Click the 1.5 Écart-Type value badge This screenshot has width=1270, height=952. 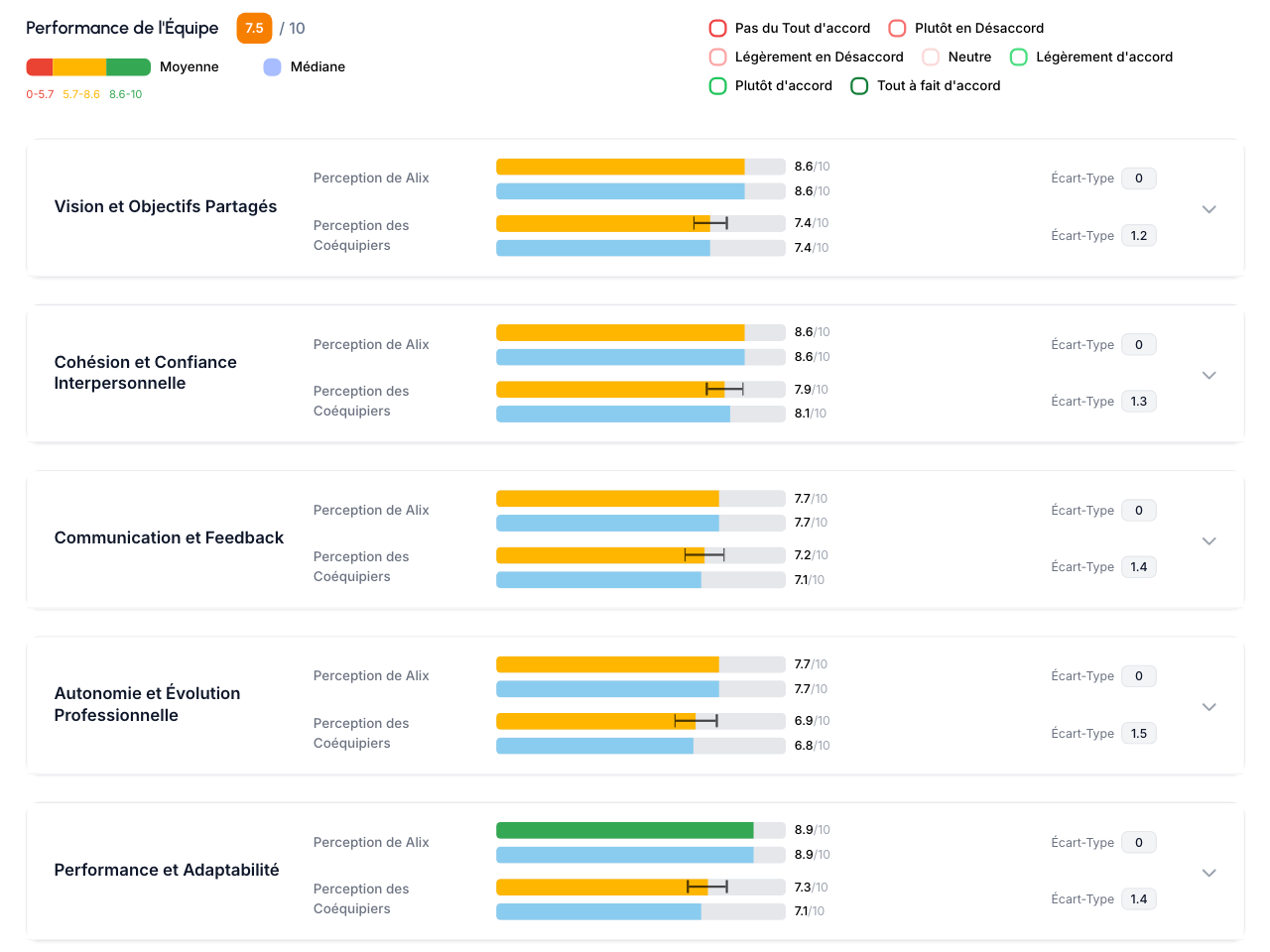(x=1139, y=733)
